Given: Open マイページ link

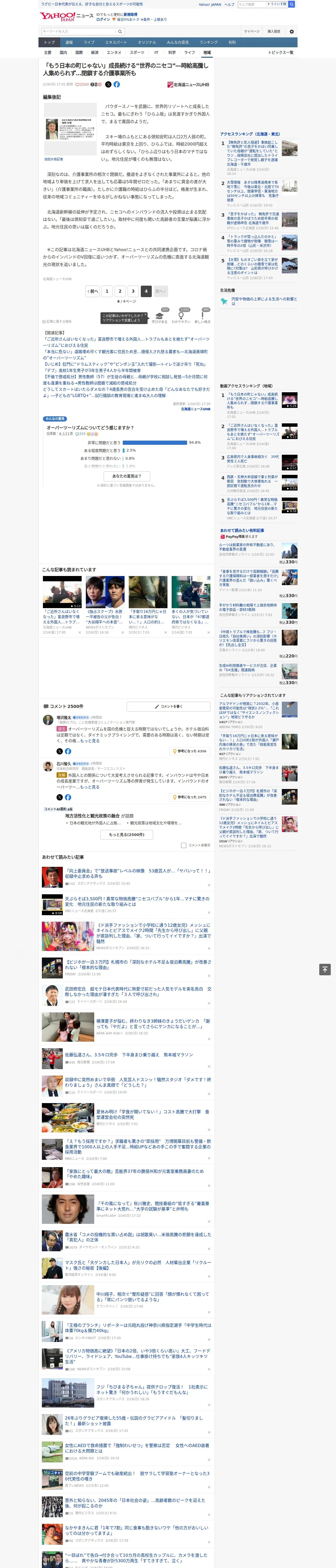Looking at the screenshot, I should [252, 32].
